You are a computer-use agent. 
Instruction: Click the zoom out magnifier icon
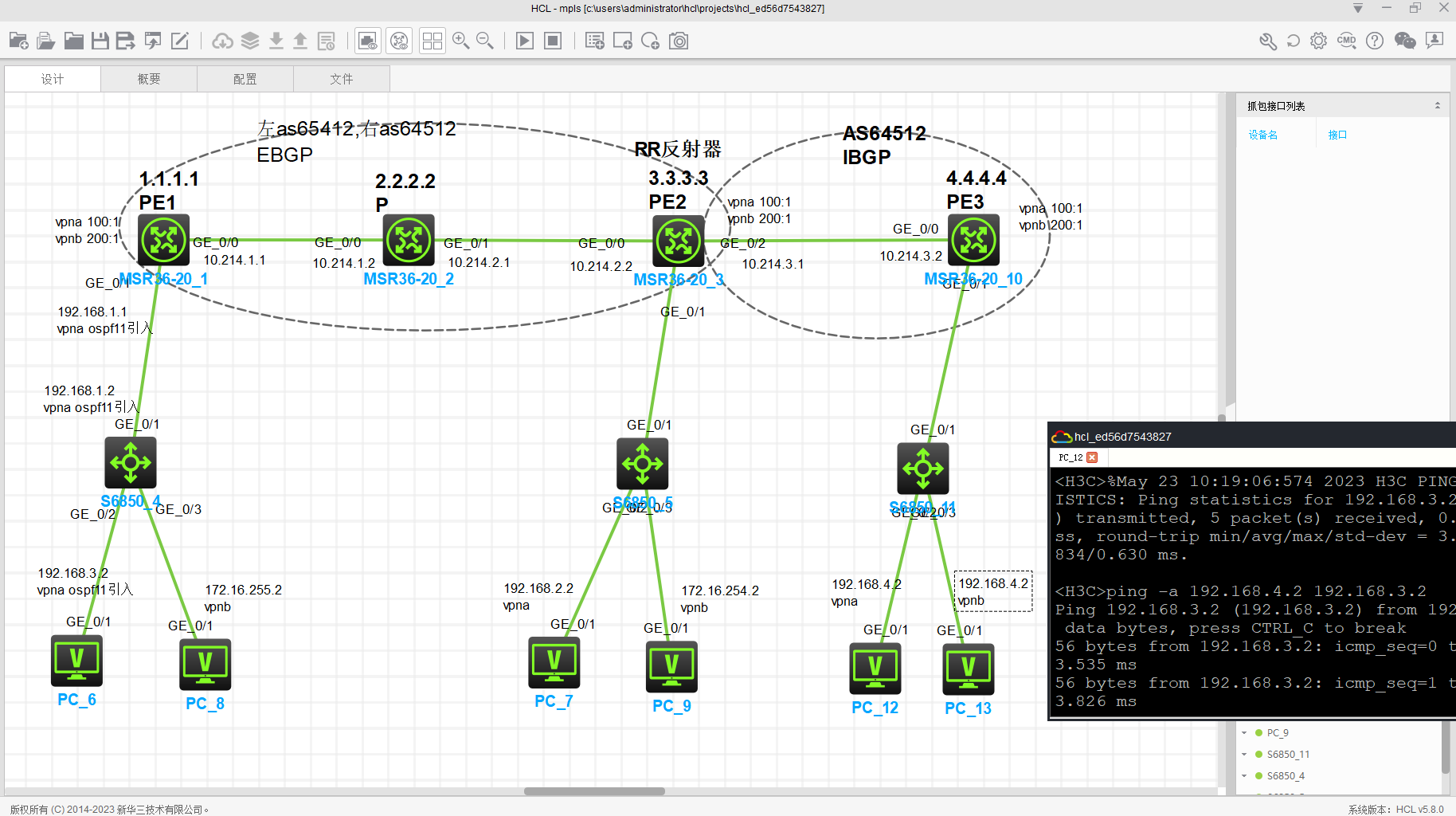coord(484,41)
